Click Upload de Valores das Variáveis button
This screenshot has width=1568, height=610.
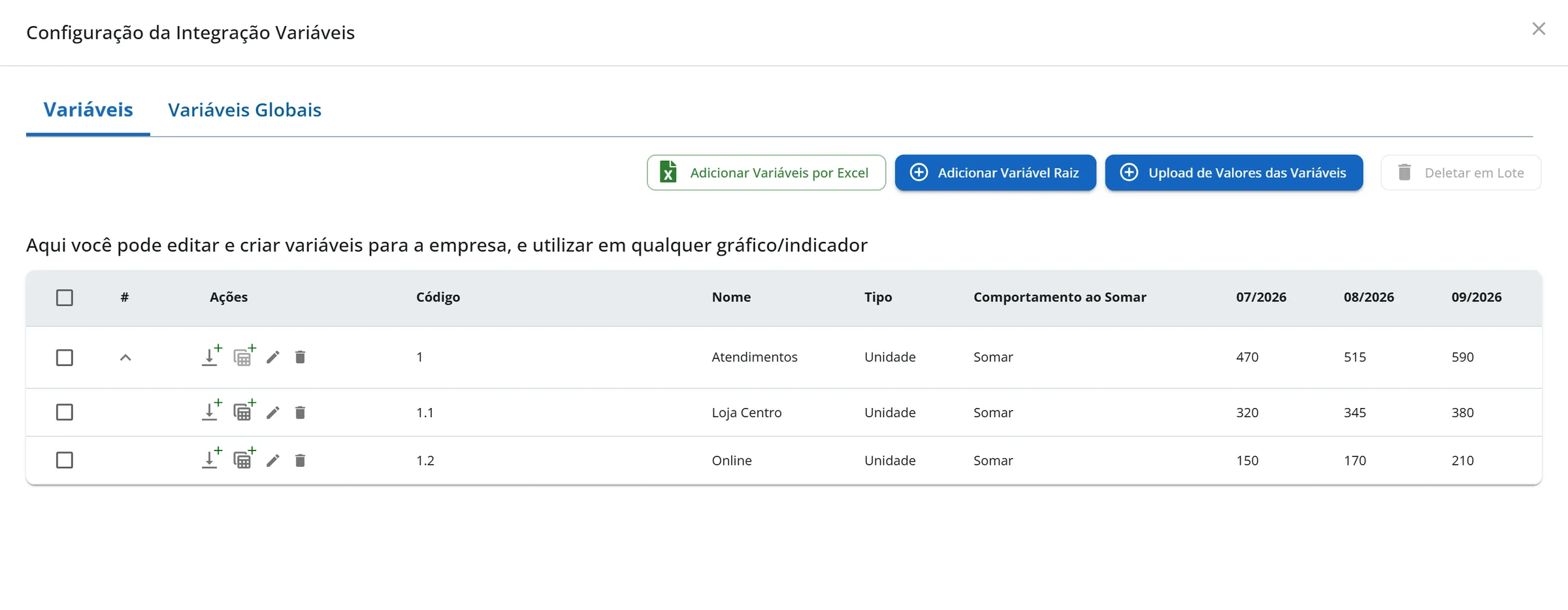coord(1234,173)
